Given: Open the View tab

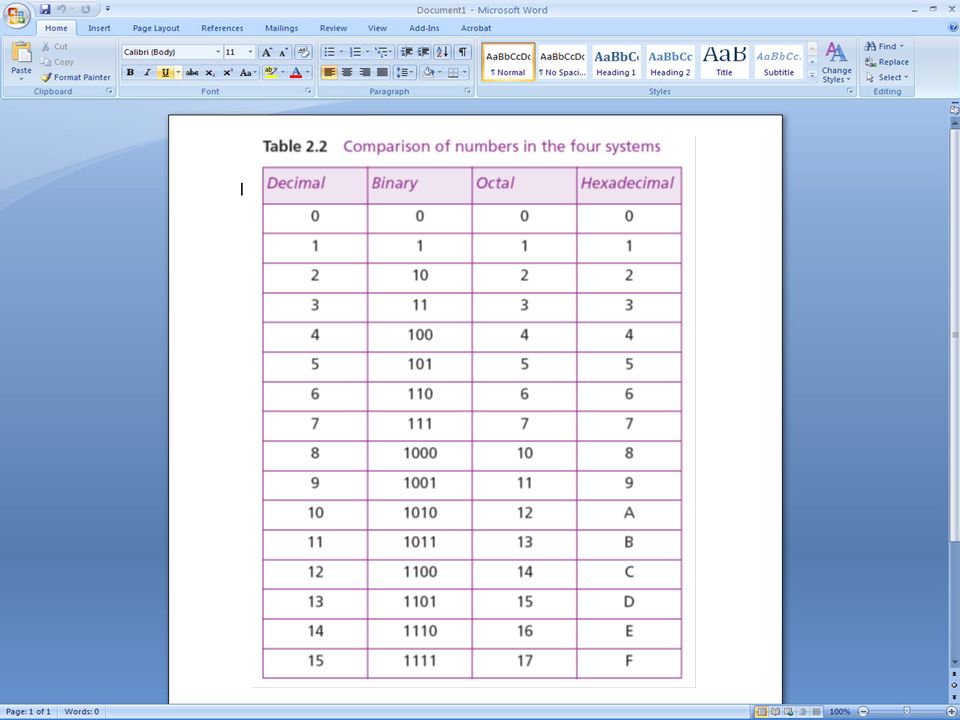Looking at the screenshot, I should (x=377, y=28).
